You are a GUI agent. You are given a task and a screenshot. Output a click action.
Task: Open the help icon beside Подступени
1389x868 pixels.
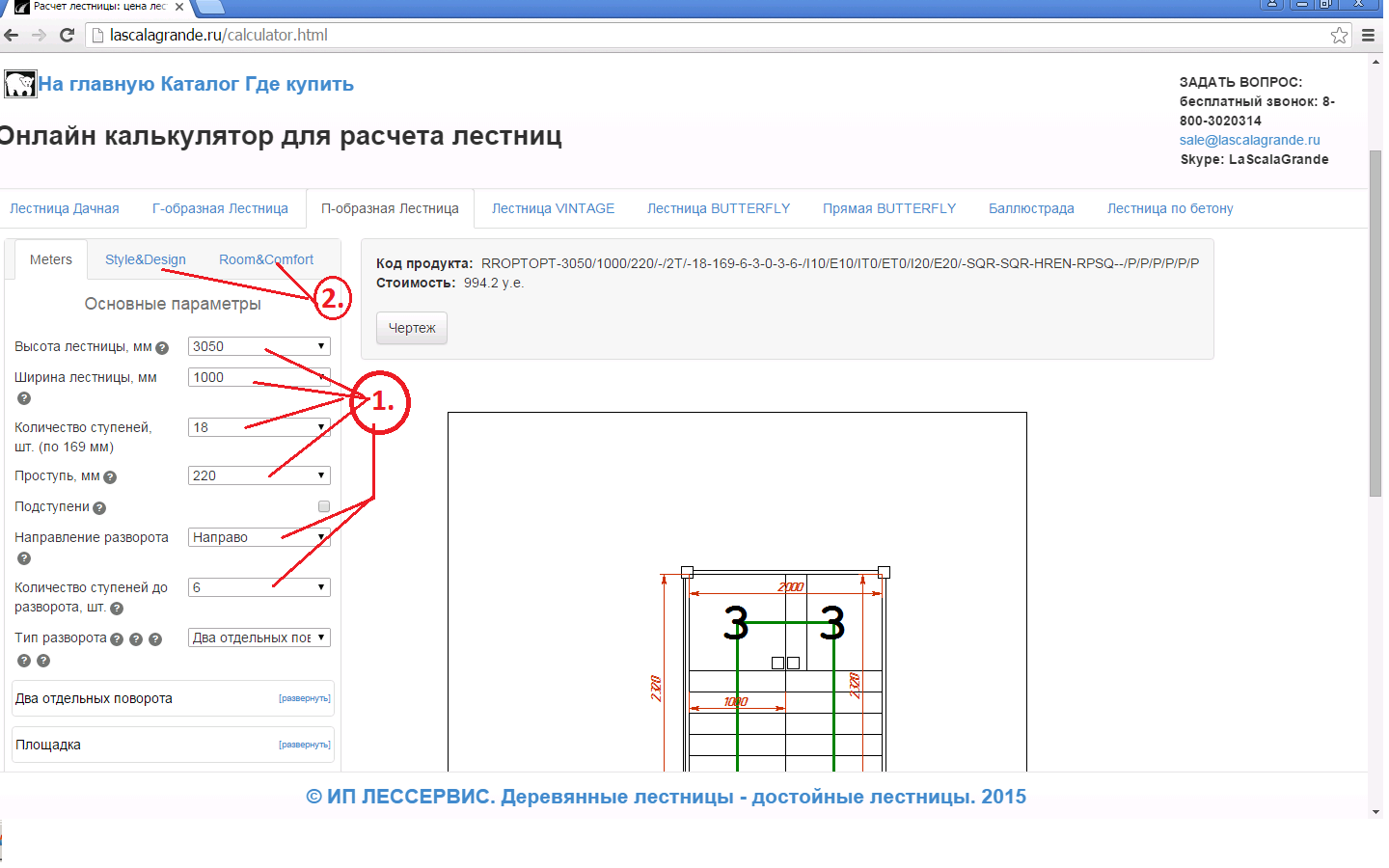click(99, 508)
